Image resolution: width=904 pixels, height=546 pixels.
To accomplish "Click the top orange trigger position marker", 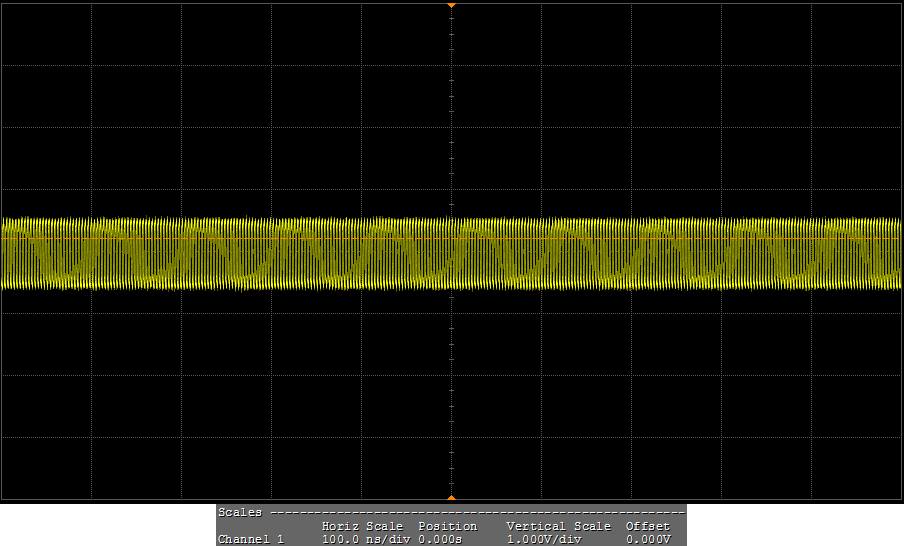I will point(451,5).
